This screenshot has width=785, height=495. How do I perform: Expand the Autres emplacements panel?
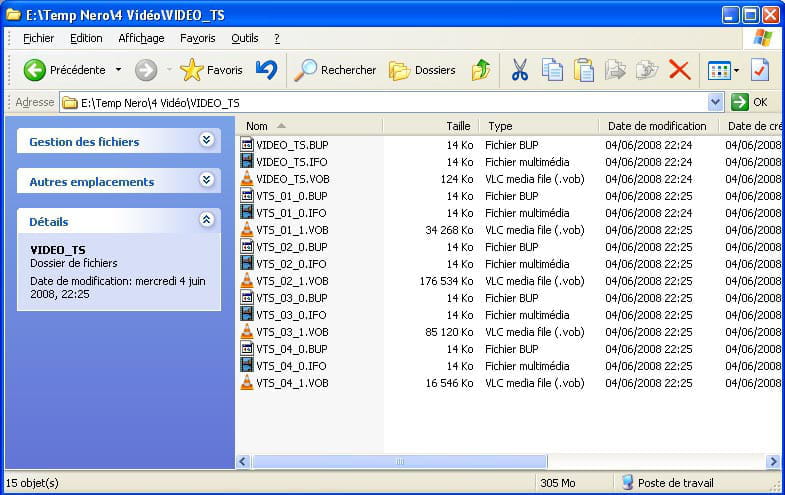[x=206, y=180]
